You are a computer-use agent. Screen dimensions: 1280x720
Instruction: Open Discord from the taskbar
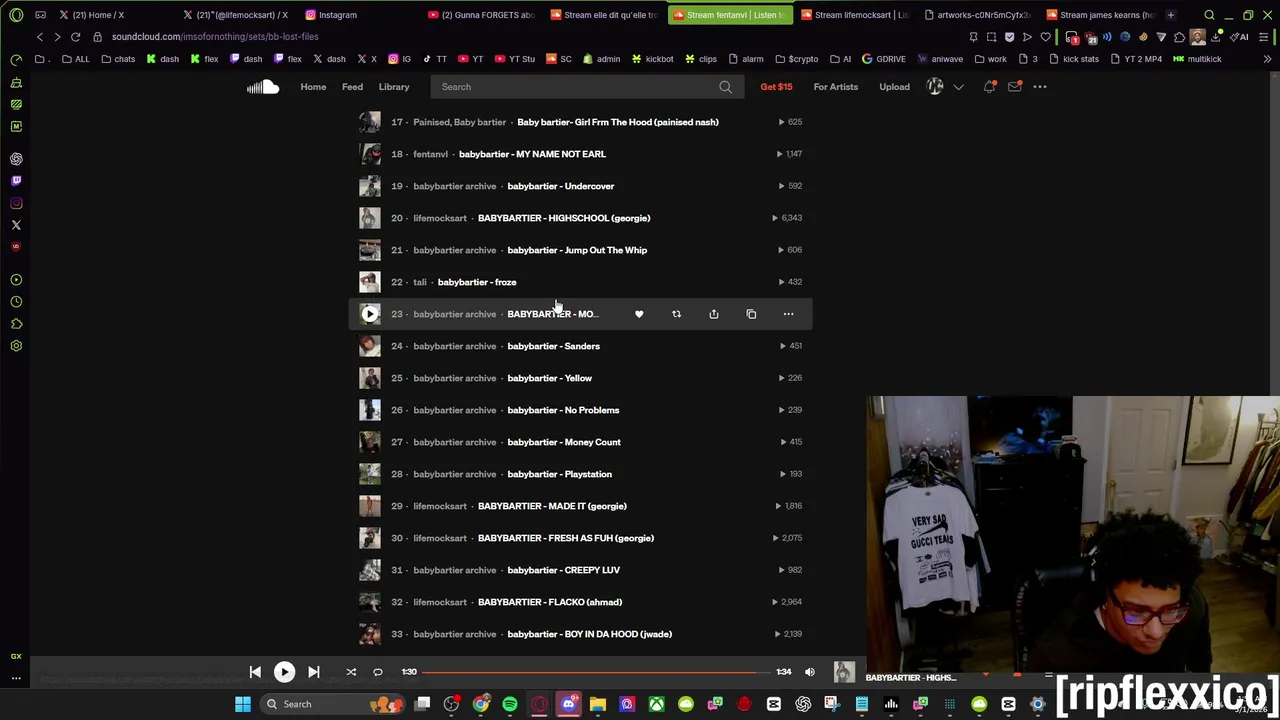pyautogui.click(x=569, y=704)
